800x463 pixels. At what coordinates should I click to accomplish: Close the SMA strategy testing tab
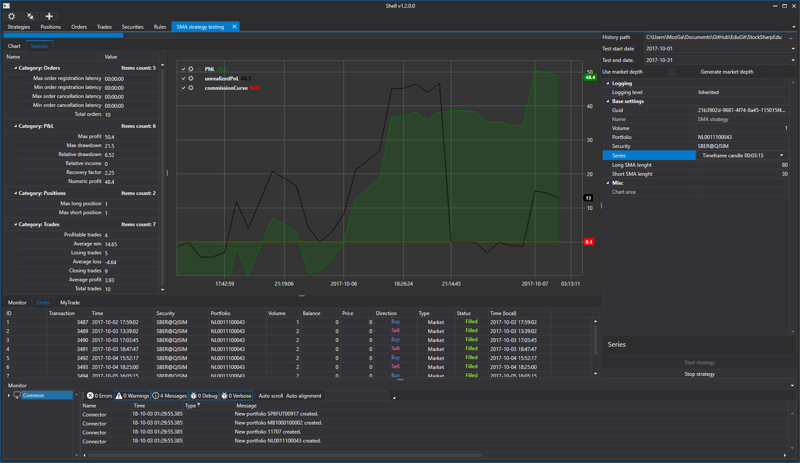pyautogui.click(x=234, y=27)
